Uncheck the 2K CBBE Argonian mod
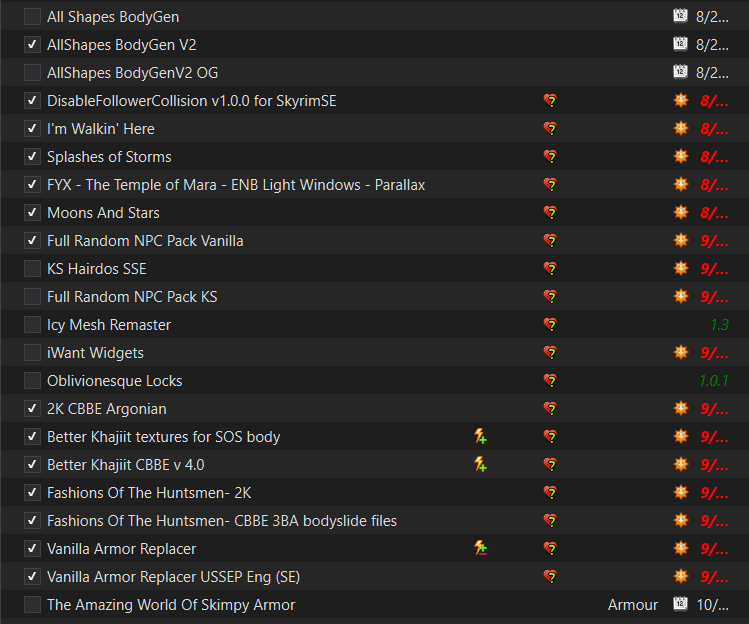The height and width of the screenshot is (624, 749). pyautogui.click(x=32, y=409)
